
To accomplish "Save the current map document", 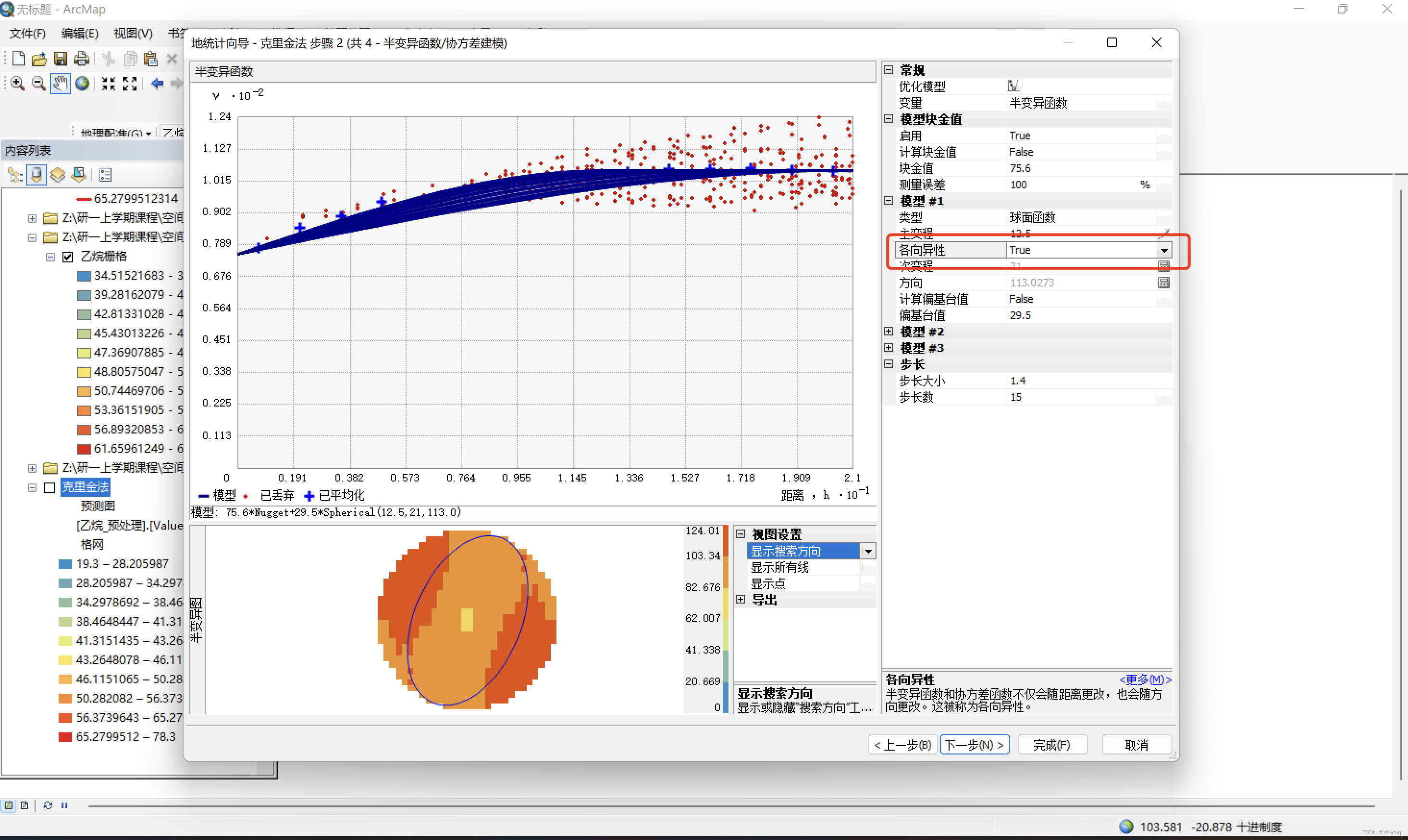I will point(60,58).
